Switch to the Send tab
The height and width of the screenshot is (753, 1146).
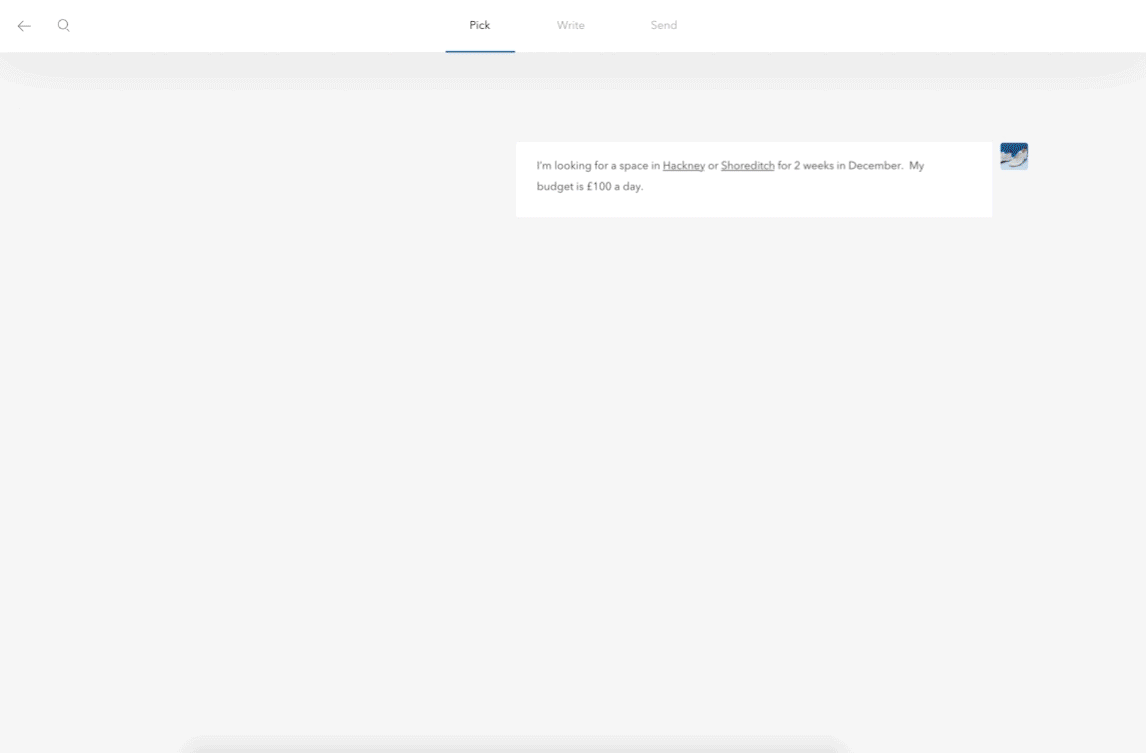click(x=664, y=26)
